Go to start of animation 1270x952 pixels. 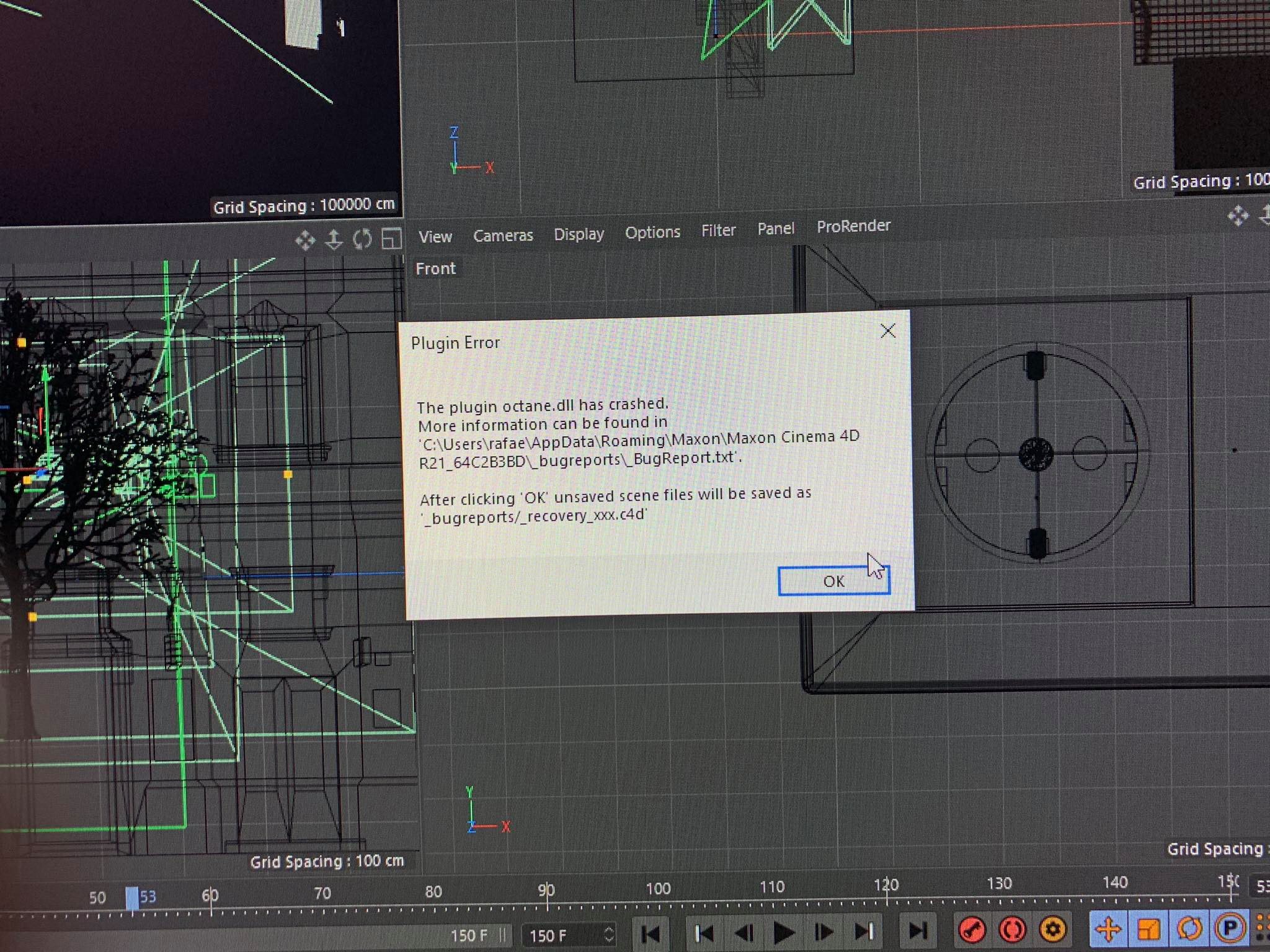click(651, 933)
